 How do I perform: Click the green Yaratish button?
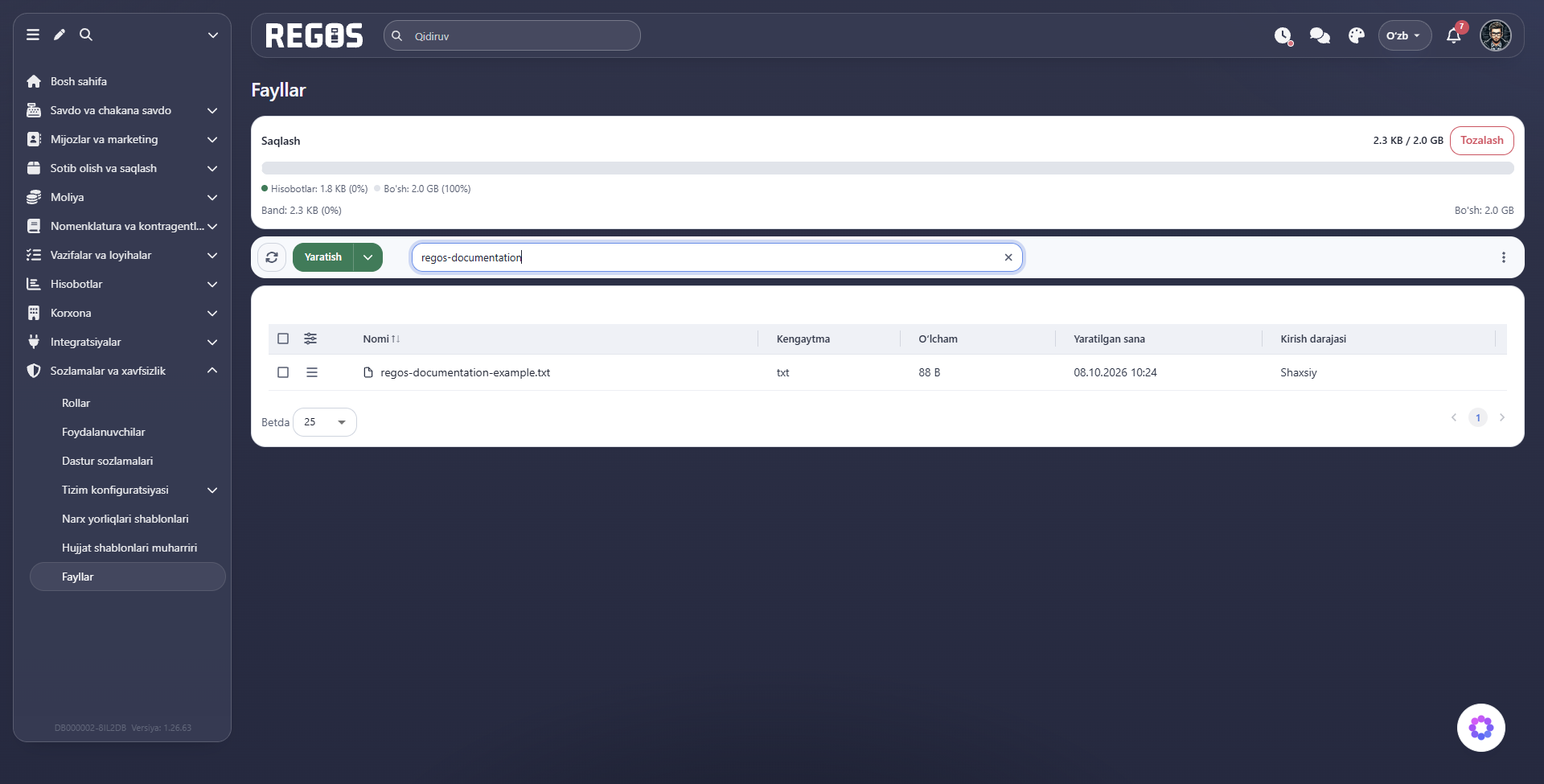click(x=323, y=257)
